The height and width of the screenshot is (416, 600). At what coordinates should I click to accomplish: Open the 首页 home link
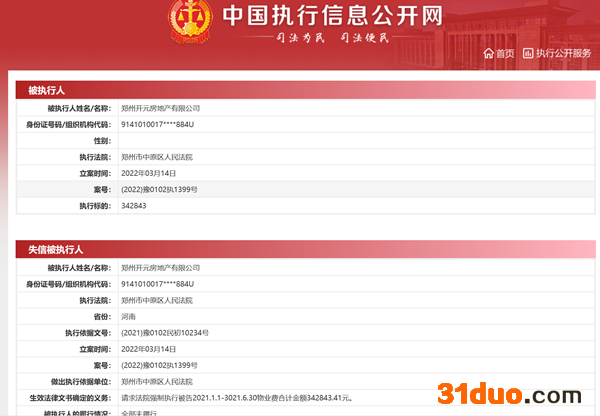click(505, 53)
